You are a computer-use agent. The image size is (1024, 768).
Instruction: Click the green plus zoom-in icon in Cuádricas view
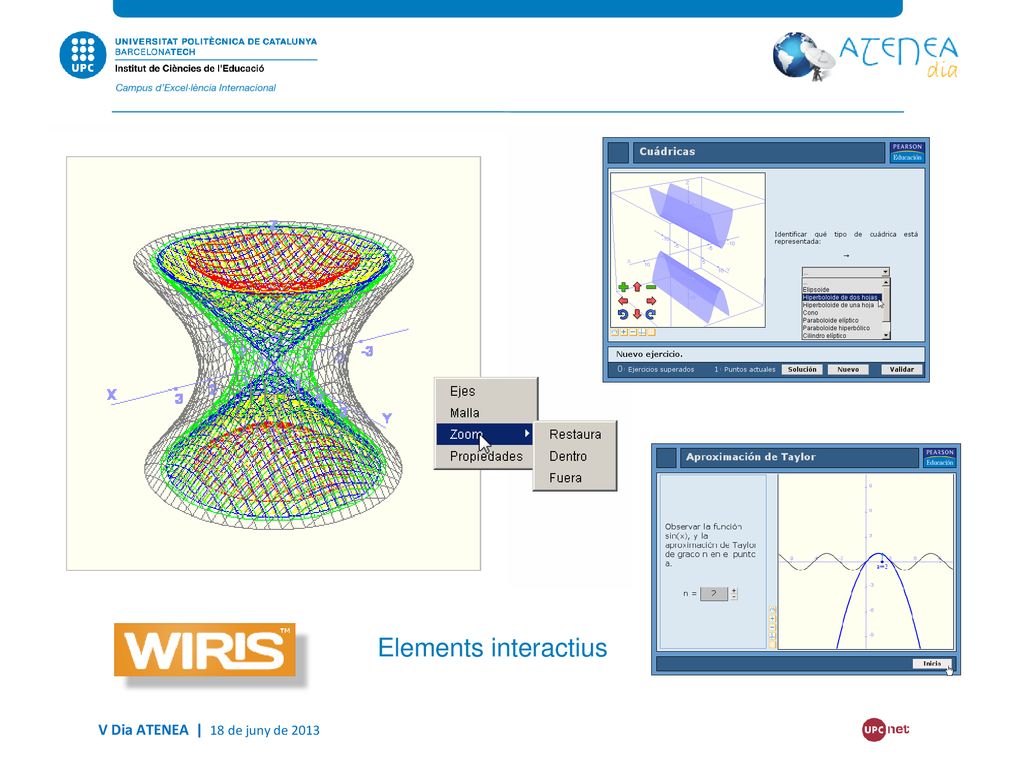[624, 287]
